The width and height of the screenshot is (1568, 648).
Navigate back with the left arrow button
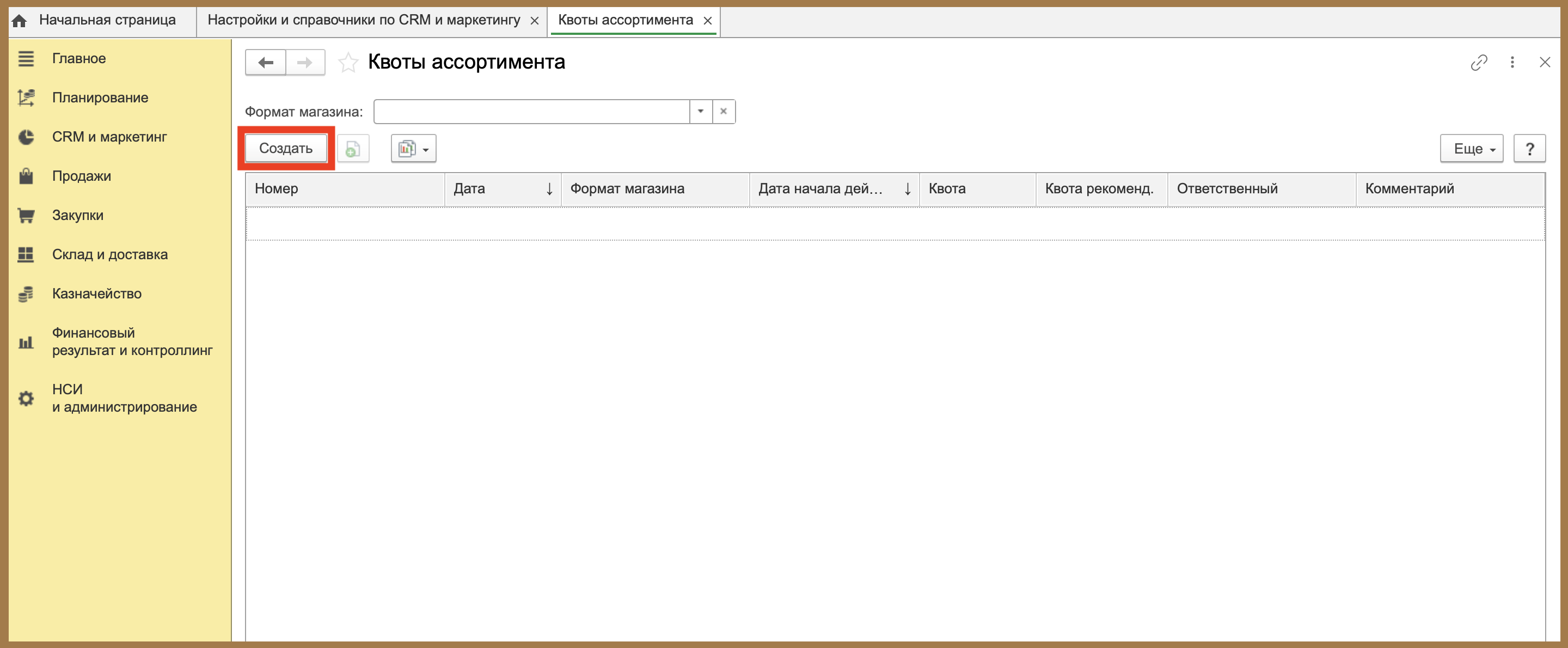[x=265, y=62]
